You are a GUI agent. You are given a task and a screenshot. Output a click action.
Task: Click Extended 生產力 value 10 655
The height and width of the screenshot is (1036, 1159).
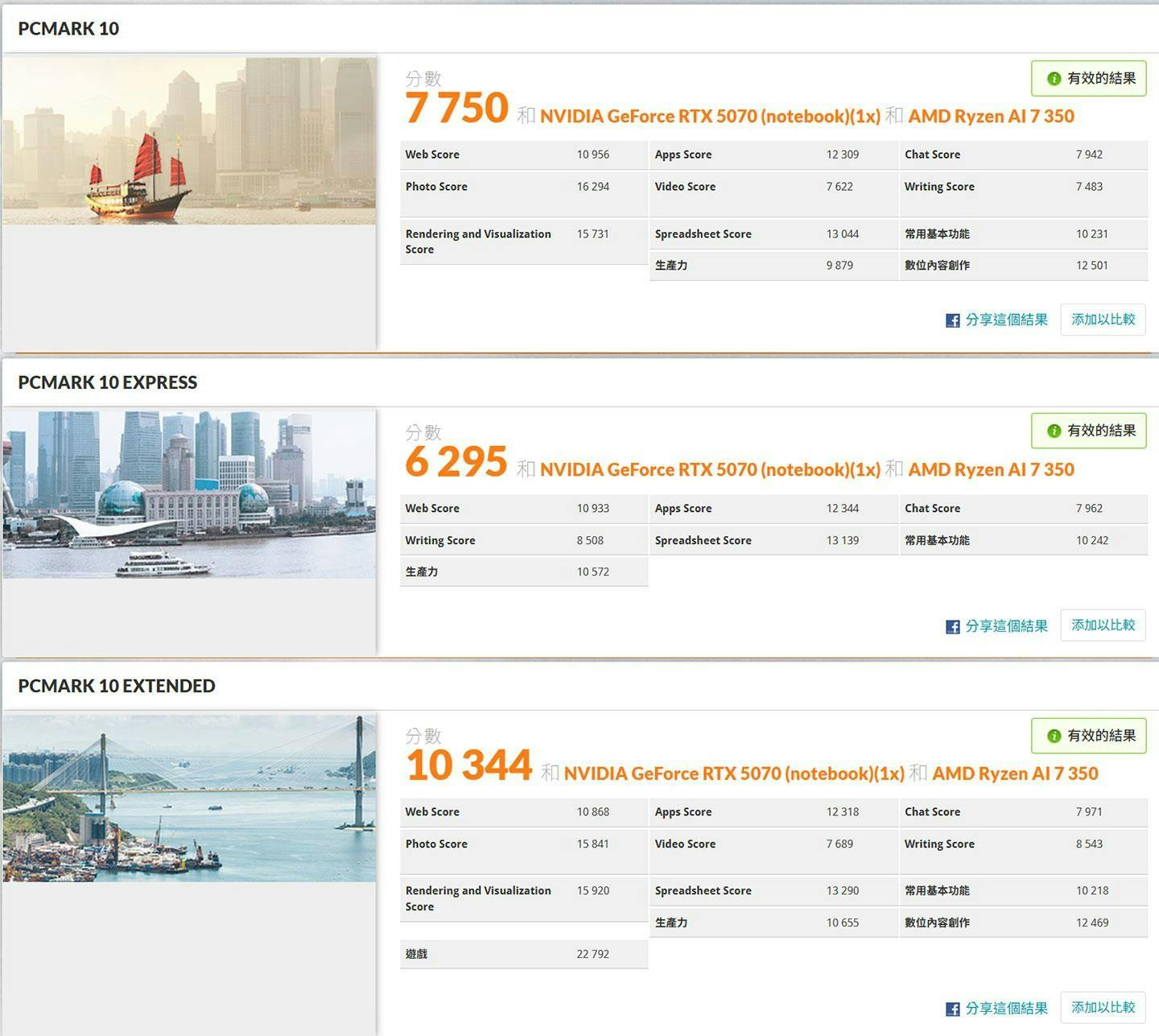click(843, 923)
